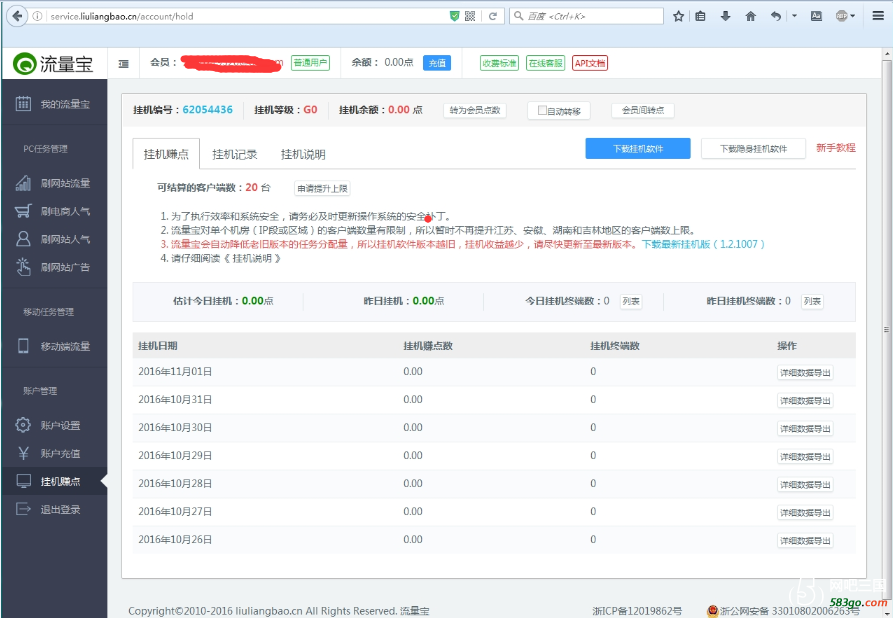Open 移动端流量 phone icon
The image size is (893, 618).
(x=23, y=346)
